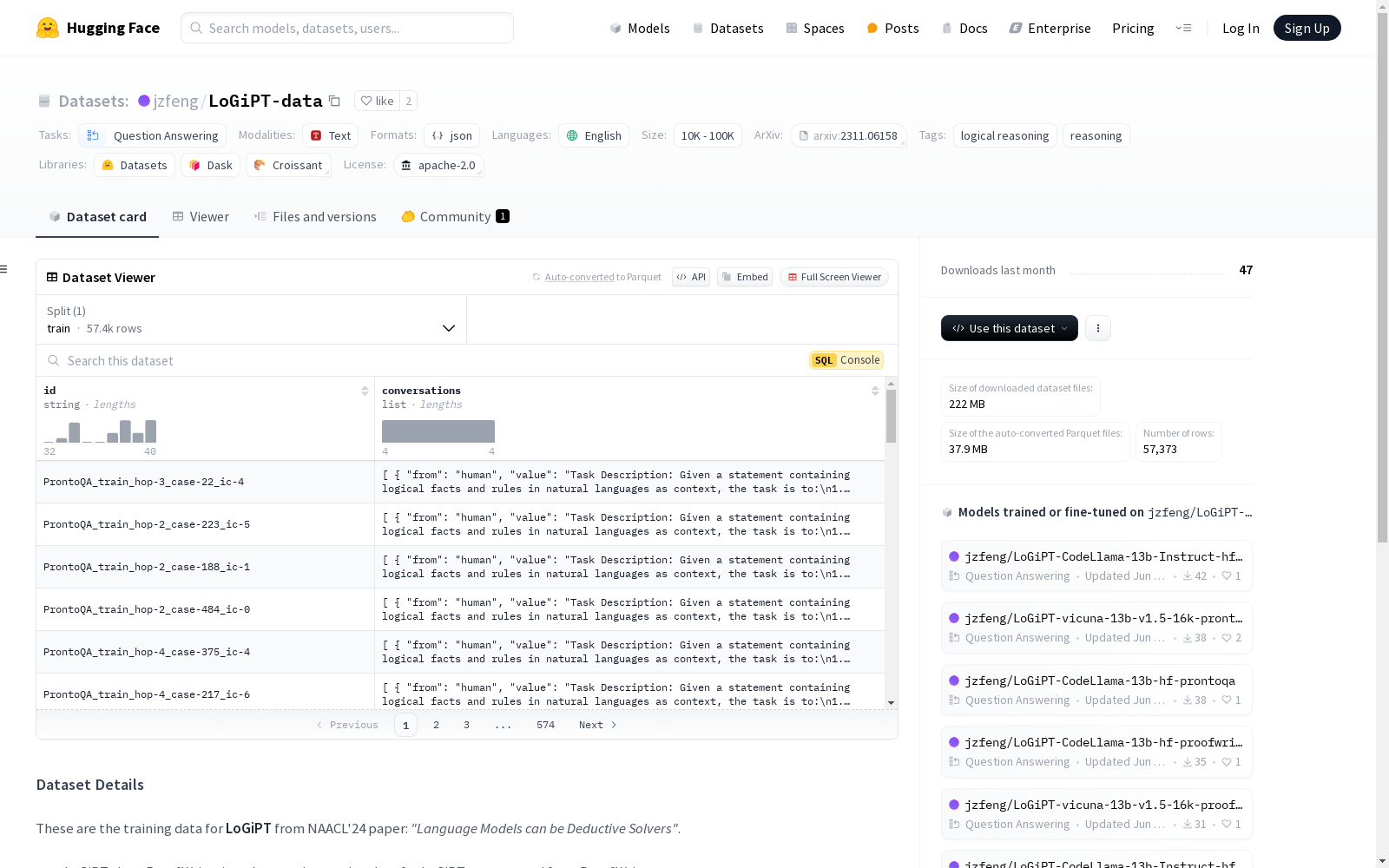Open the SQL Console
The width and height of the screenshot is (1389, 868).
point(846,360)
